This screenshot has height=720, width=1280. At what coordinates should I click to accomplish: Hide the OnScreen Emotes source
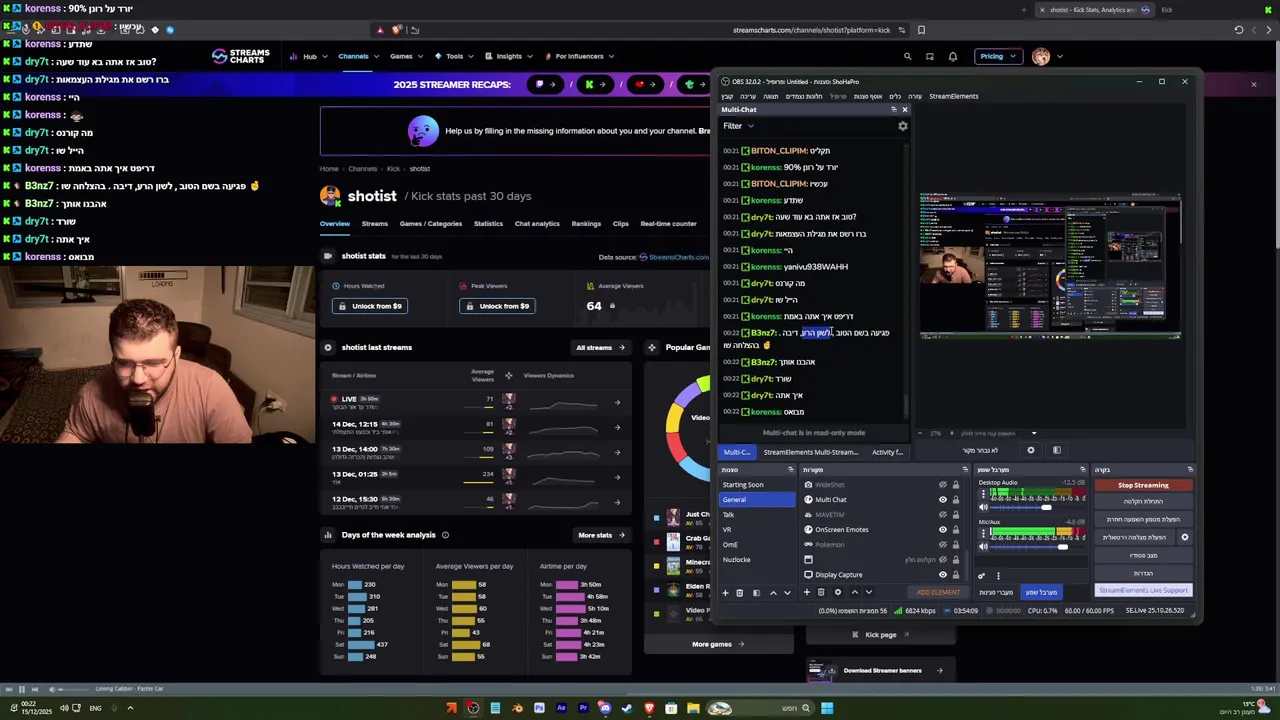coord(942,530)
